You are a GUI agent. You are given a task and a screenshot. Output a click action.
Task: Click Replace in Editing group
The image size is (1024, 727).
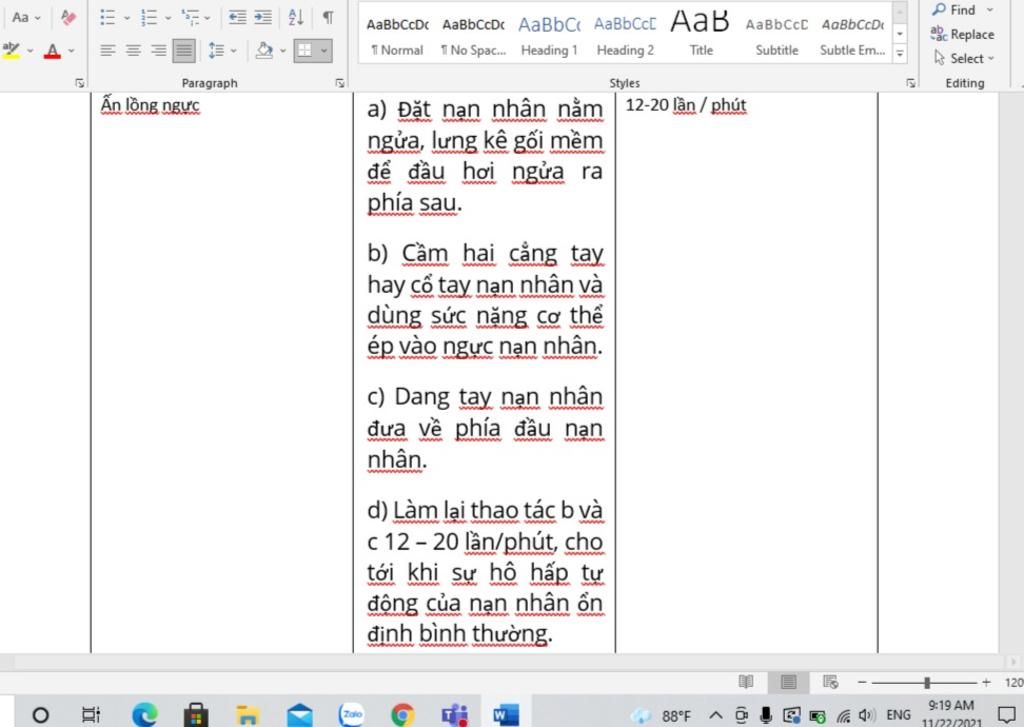pyautogui.click(x=963, y=34)
